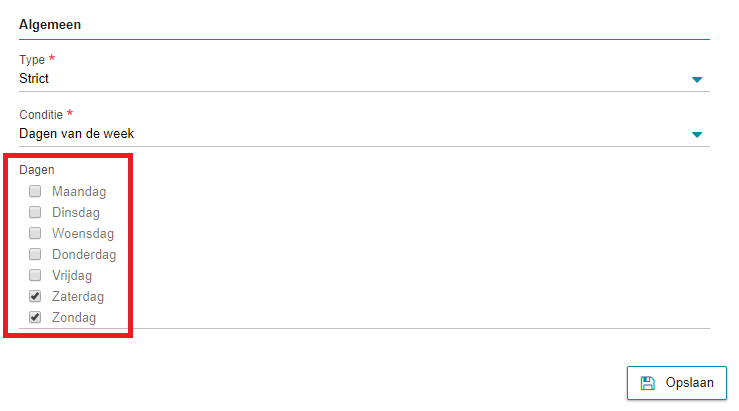Click the Dagen group label
This screenshot has height=411, width=739.
pyautogui.click(x=37, y=170)
